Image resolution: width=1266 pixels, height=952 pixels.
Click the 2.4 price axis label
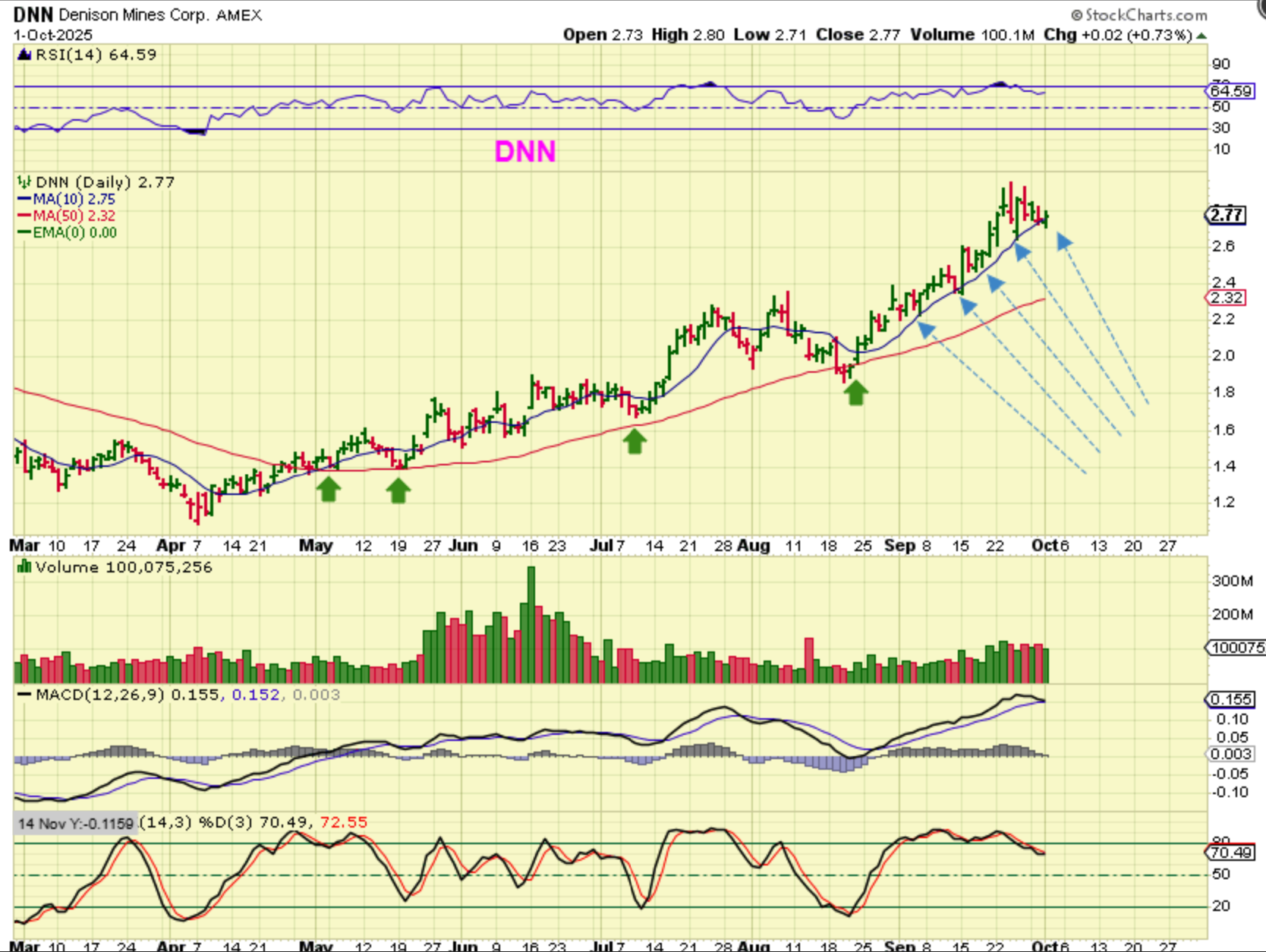tap(1223, 282)
